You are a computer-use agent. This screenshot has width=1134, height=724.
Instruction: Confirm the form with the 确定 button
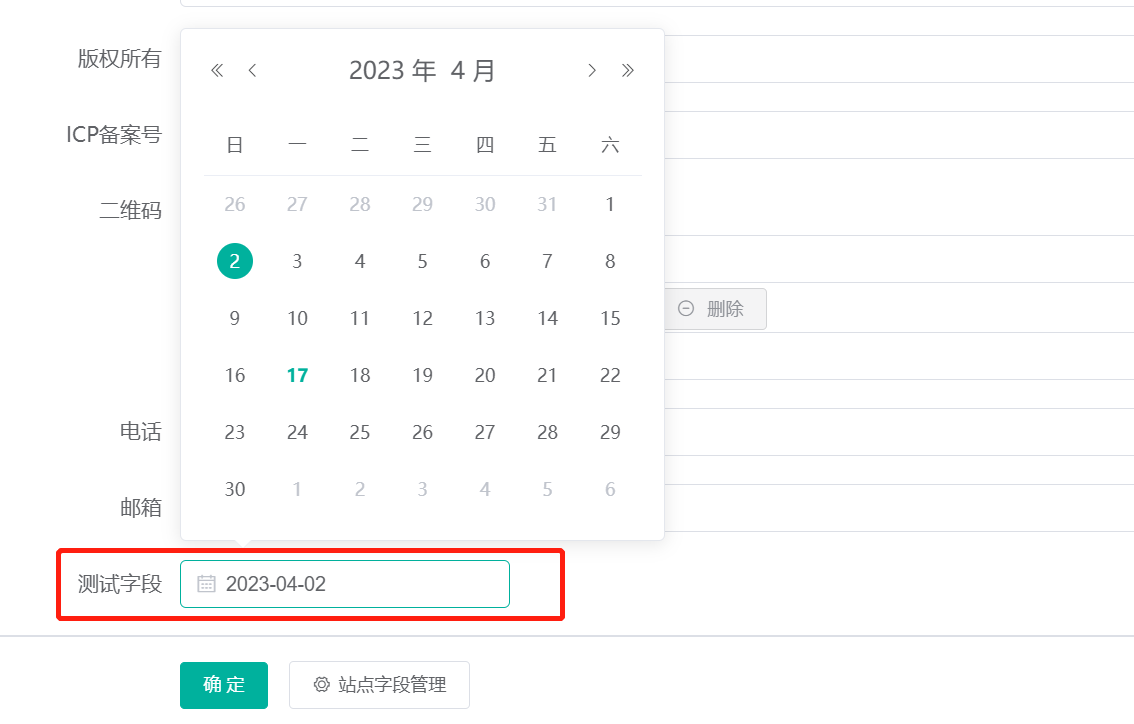[x=223, y=685]
